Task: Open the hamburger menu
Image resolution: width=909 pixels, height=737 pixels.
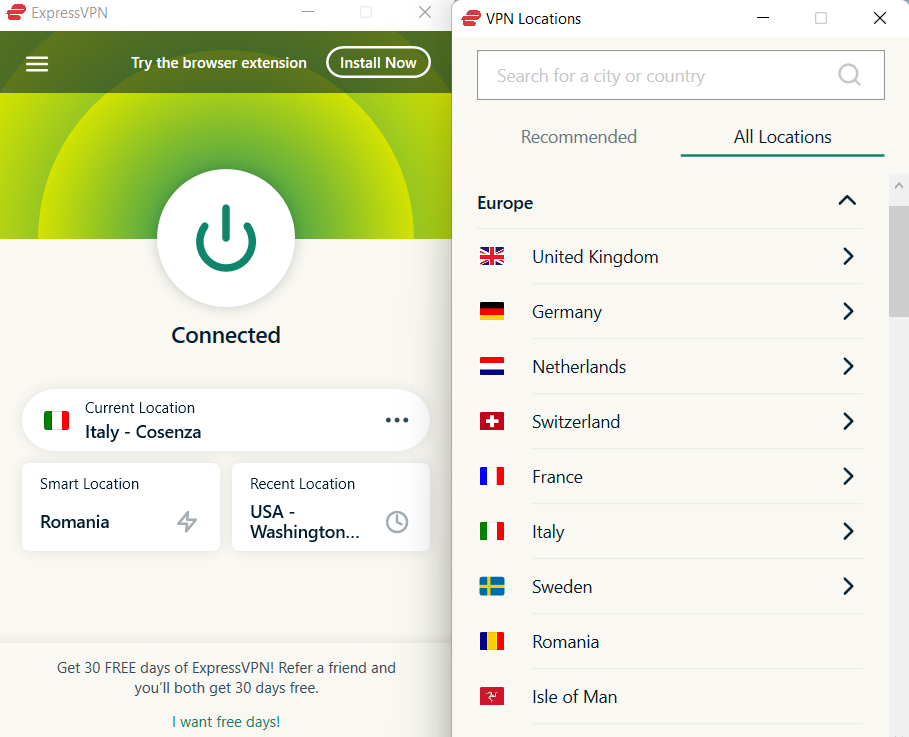Action: [x=37, y=62]
